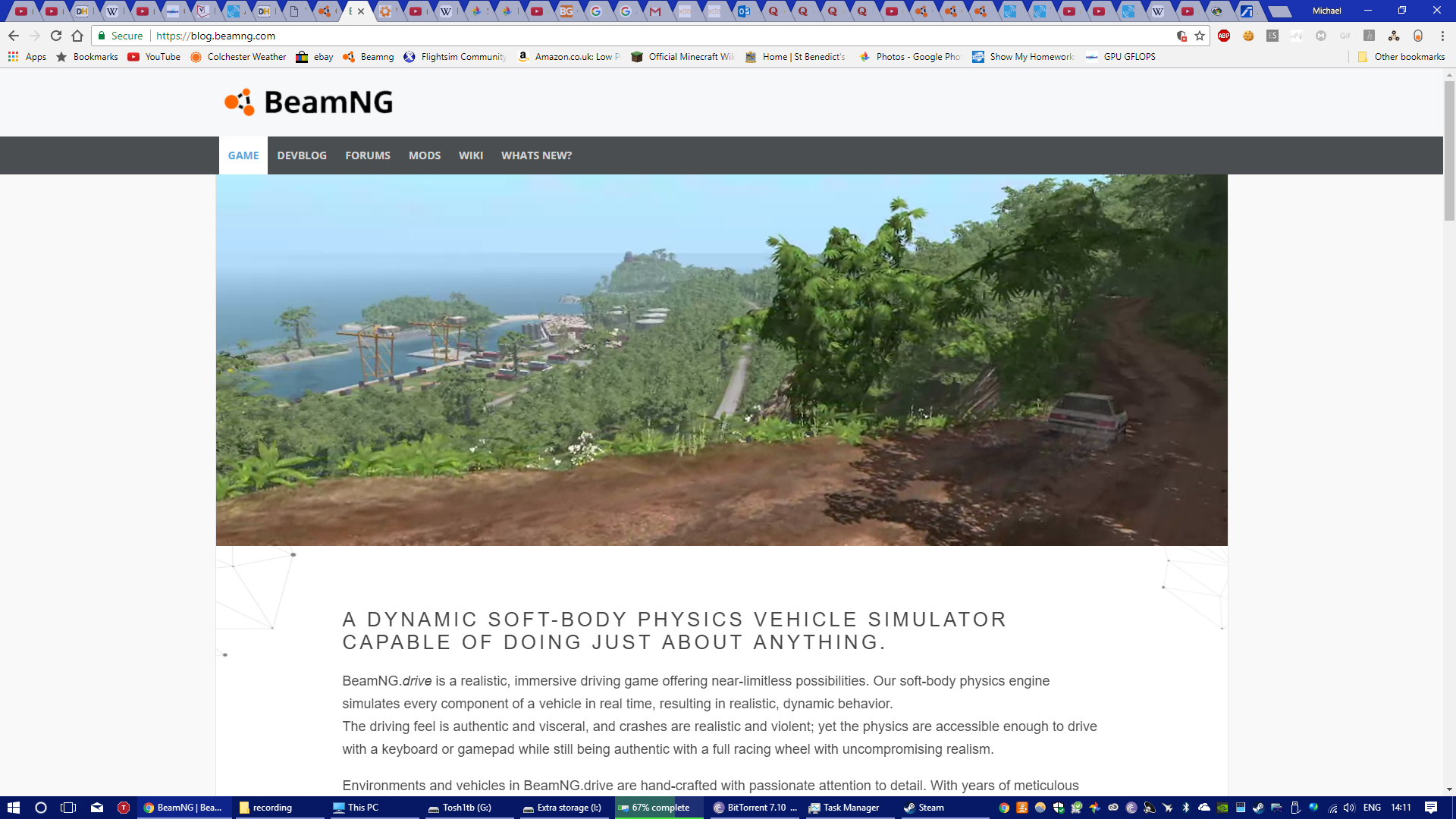The width and height of the screenshot is (1456, 819).
Task: Select the GAME nav tab
Action: pos(243,155)
